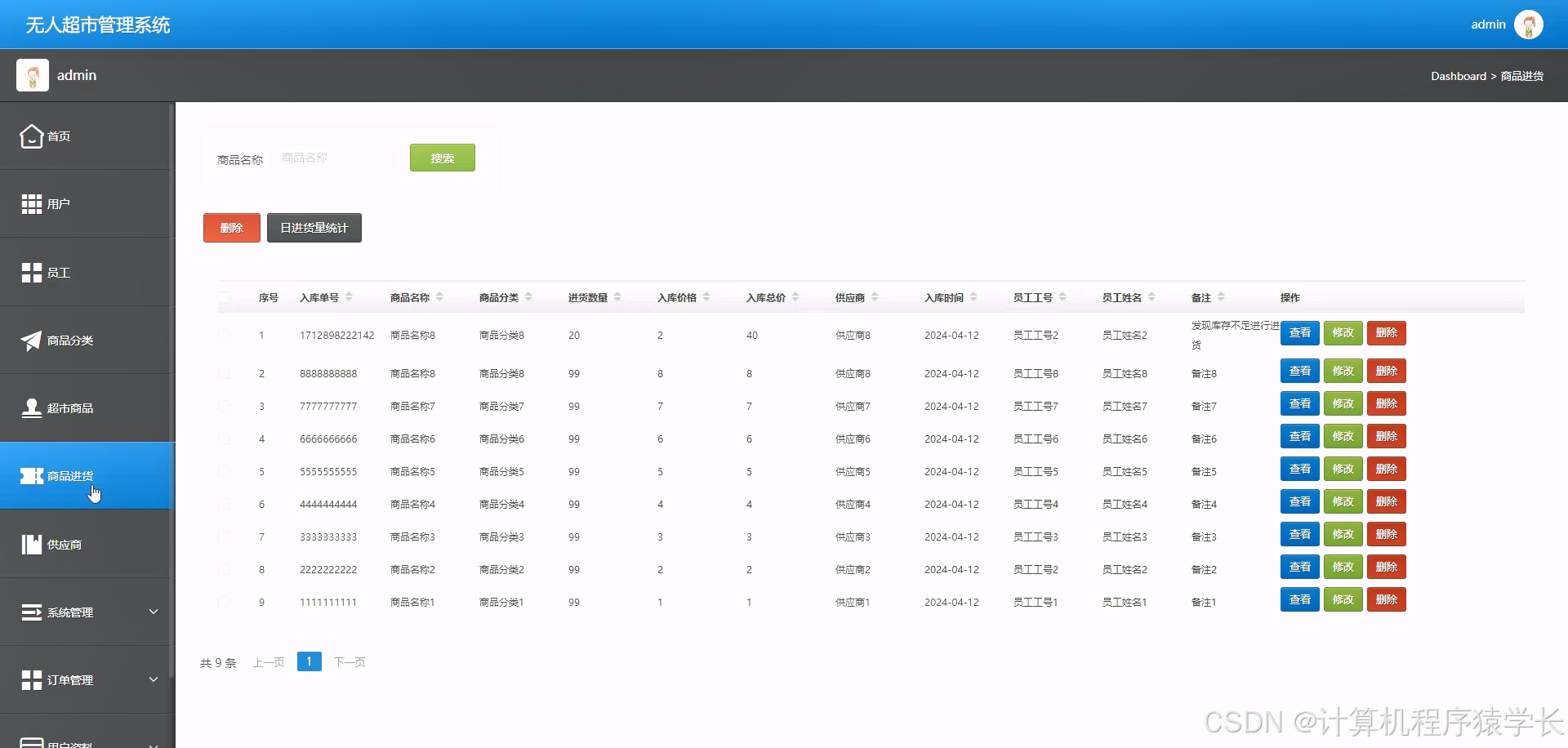Click the home icon in sidebar
Screen dimensions: 1568x748
[32, 136]
